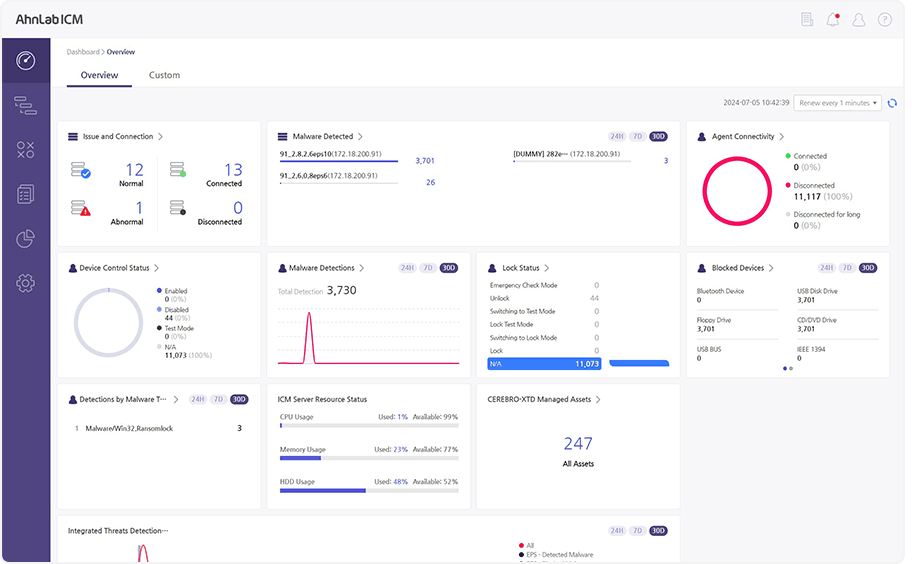Switch to the Custom tab
The image size is (912, 564).
tap(165, 75)
